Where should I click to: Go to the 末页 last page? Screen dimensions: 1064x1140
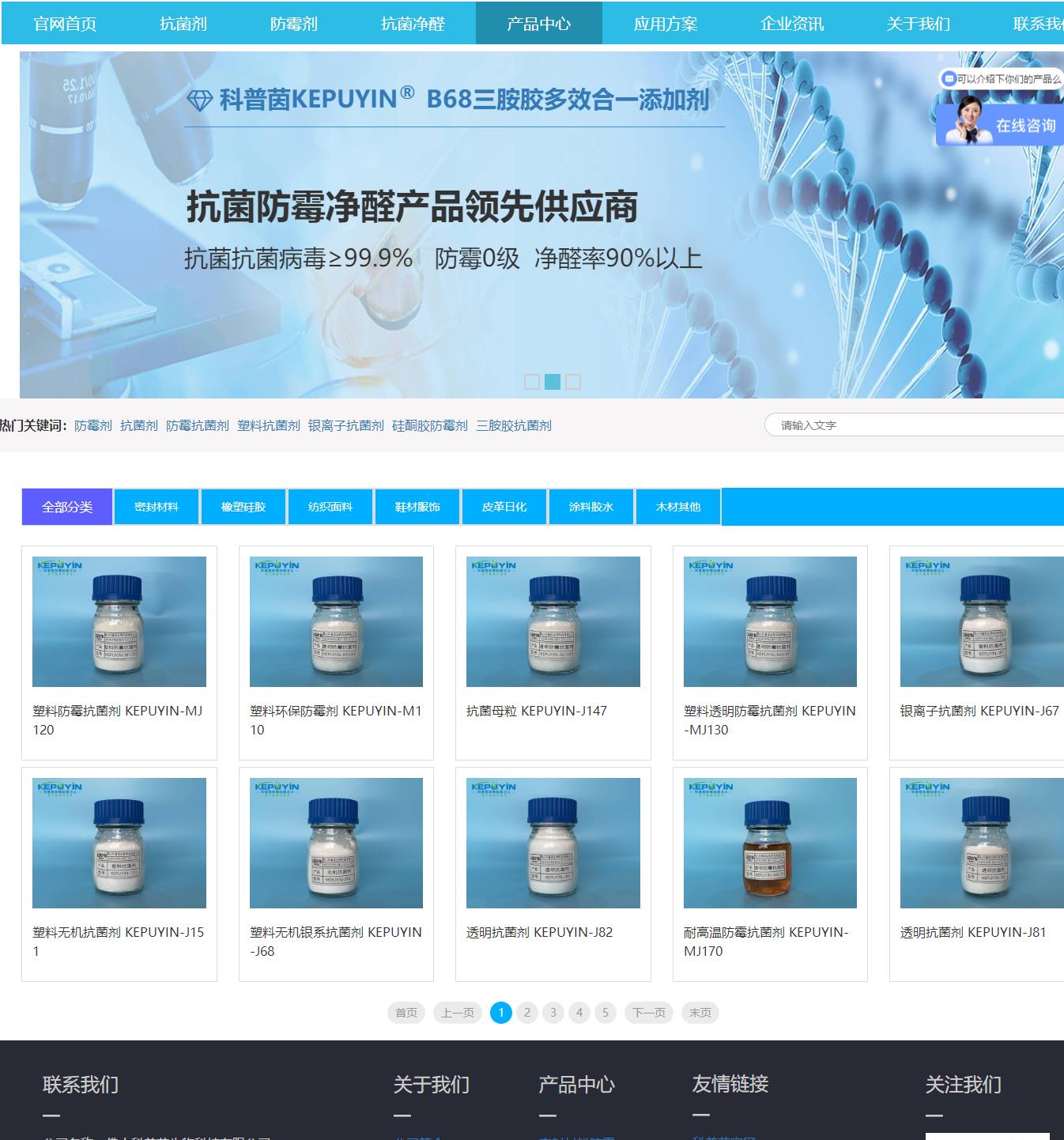[x=700, y=1013]
